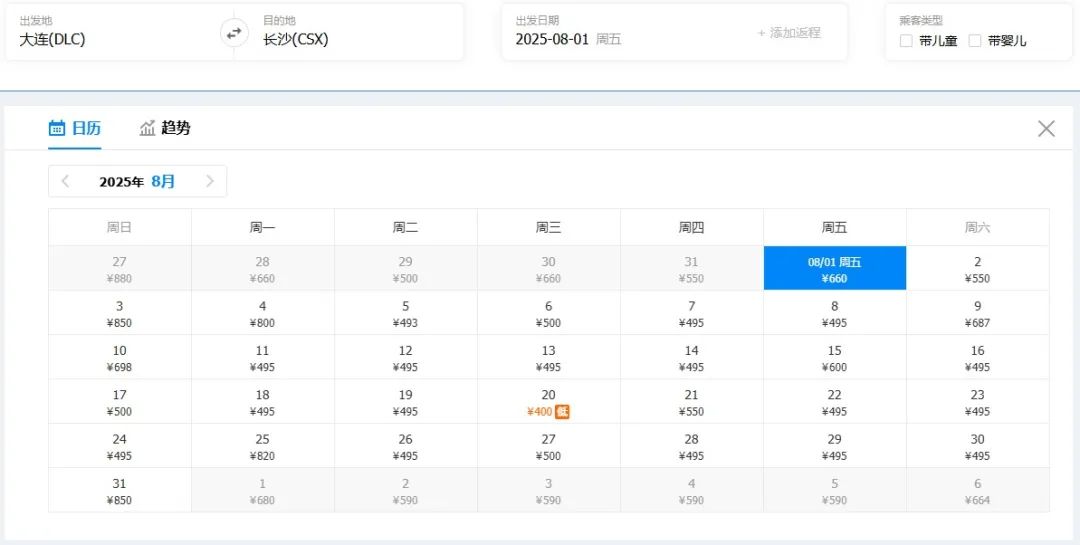Image resolution: width=1080 pixels, height=545 pixels.
Task: Select August 30 priced ¥495
Action: (978, 446)
